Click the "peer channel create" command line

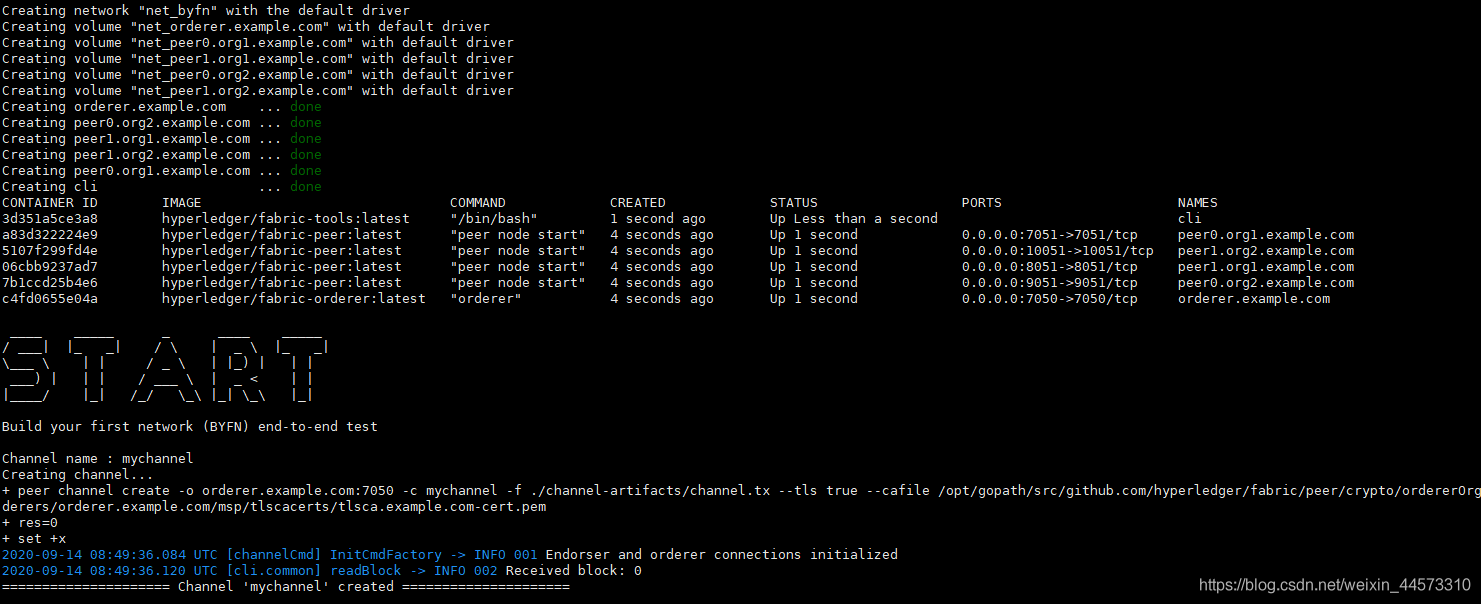pos(740,499)
